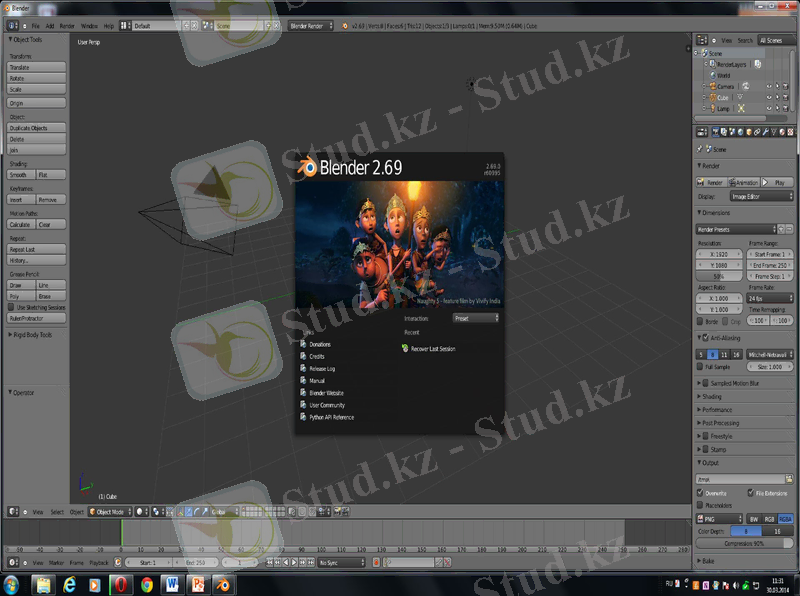800x596 pixels.
Task: Toggle visibility eye of Cube in outliner
Action: point(769,98)
